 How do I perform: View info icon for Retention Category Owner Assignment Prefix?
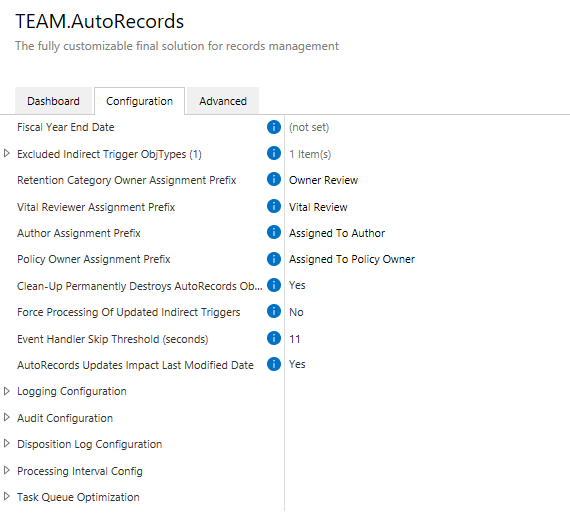click(x=274, y=179)
